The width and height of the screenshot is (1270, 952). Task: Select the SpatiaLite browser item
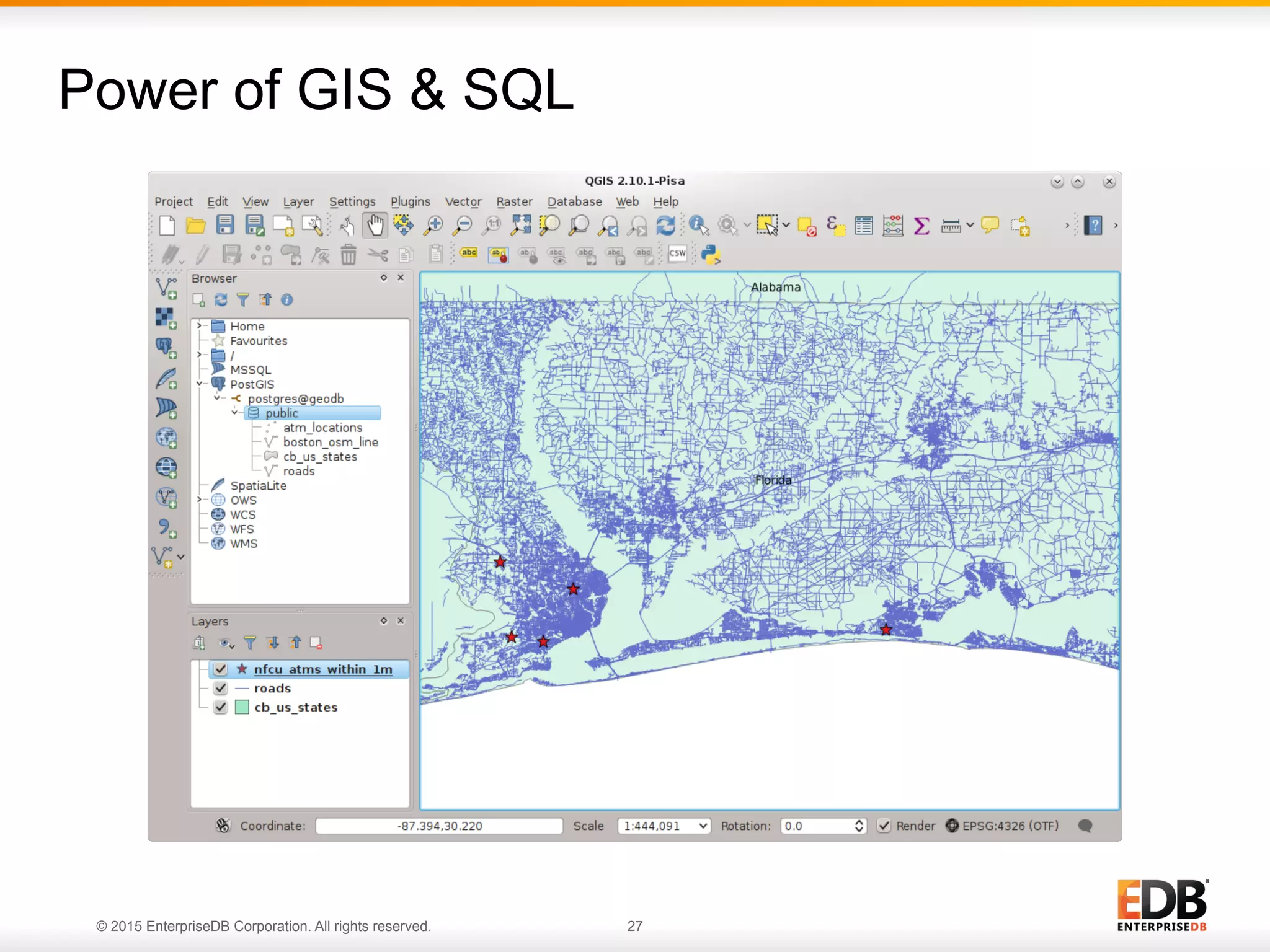(258, 485)
